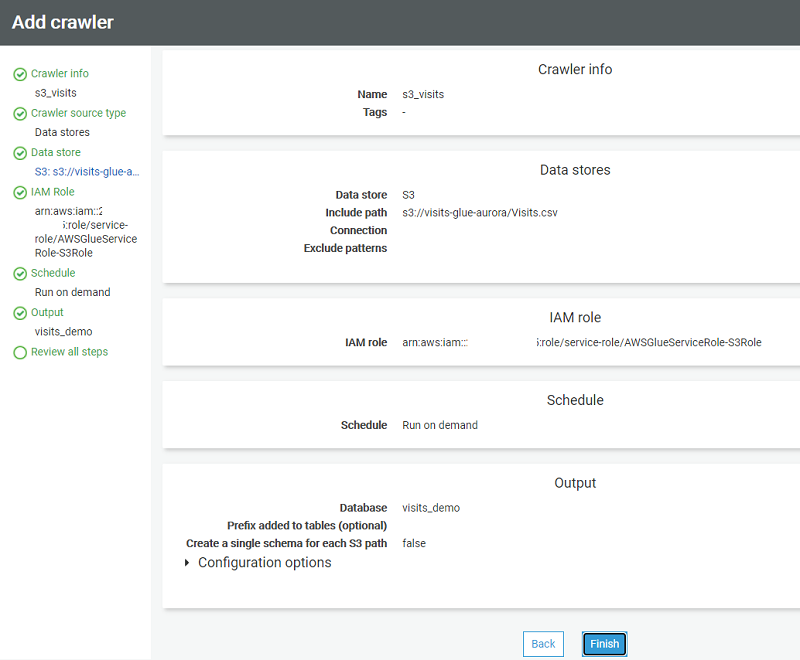Open the Crawler info step
Screen dimensions: 800x660
pyautogui.click(x=59, y=74)
